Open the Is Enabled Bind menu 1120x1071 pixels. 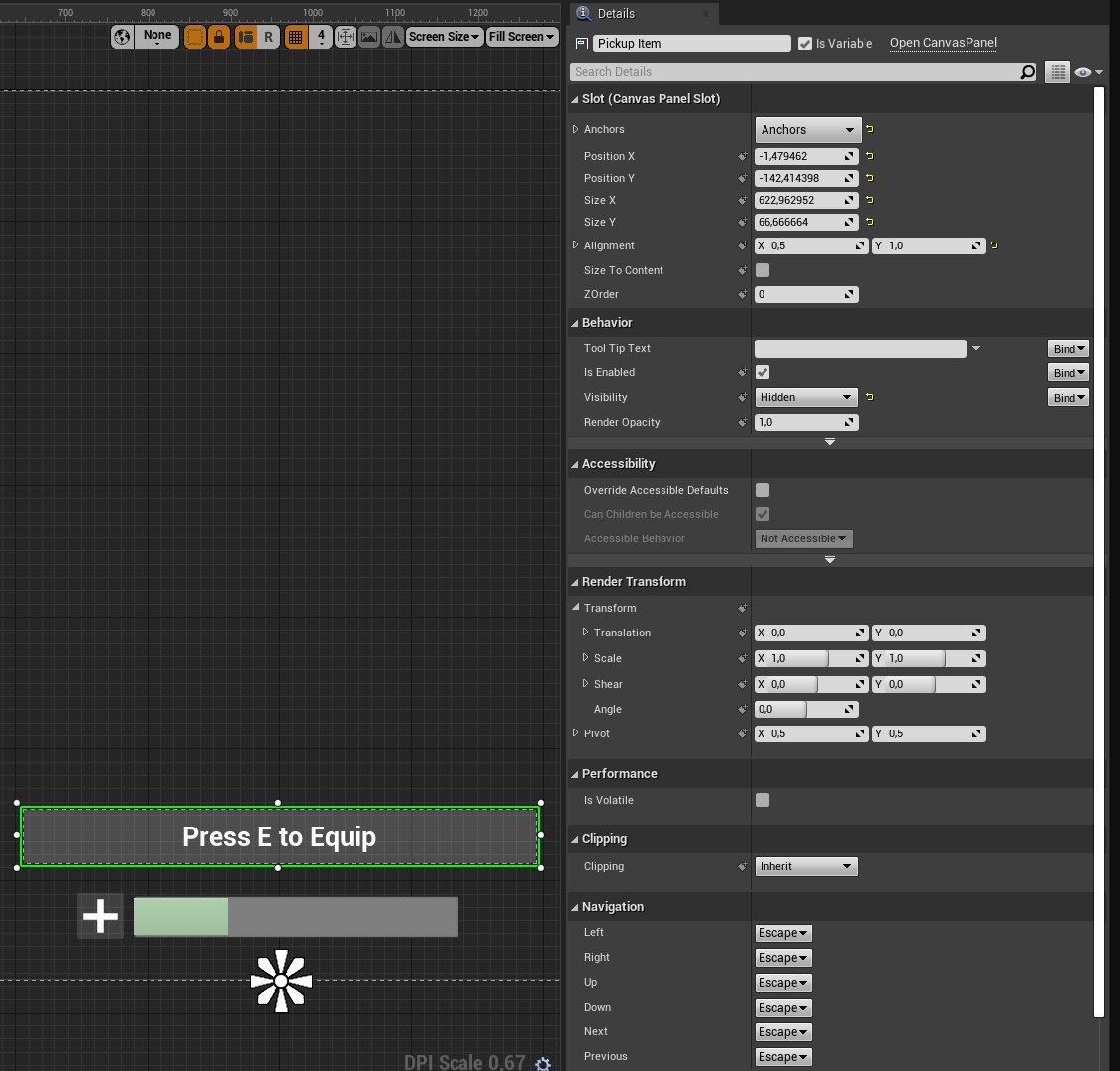(1069, 373)
